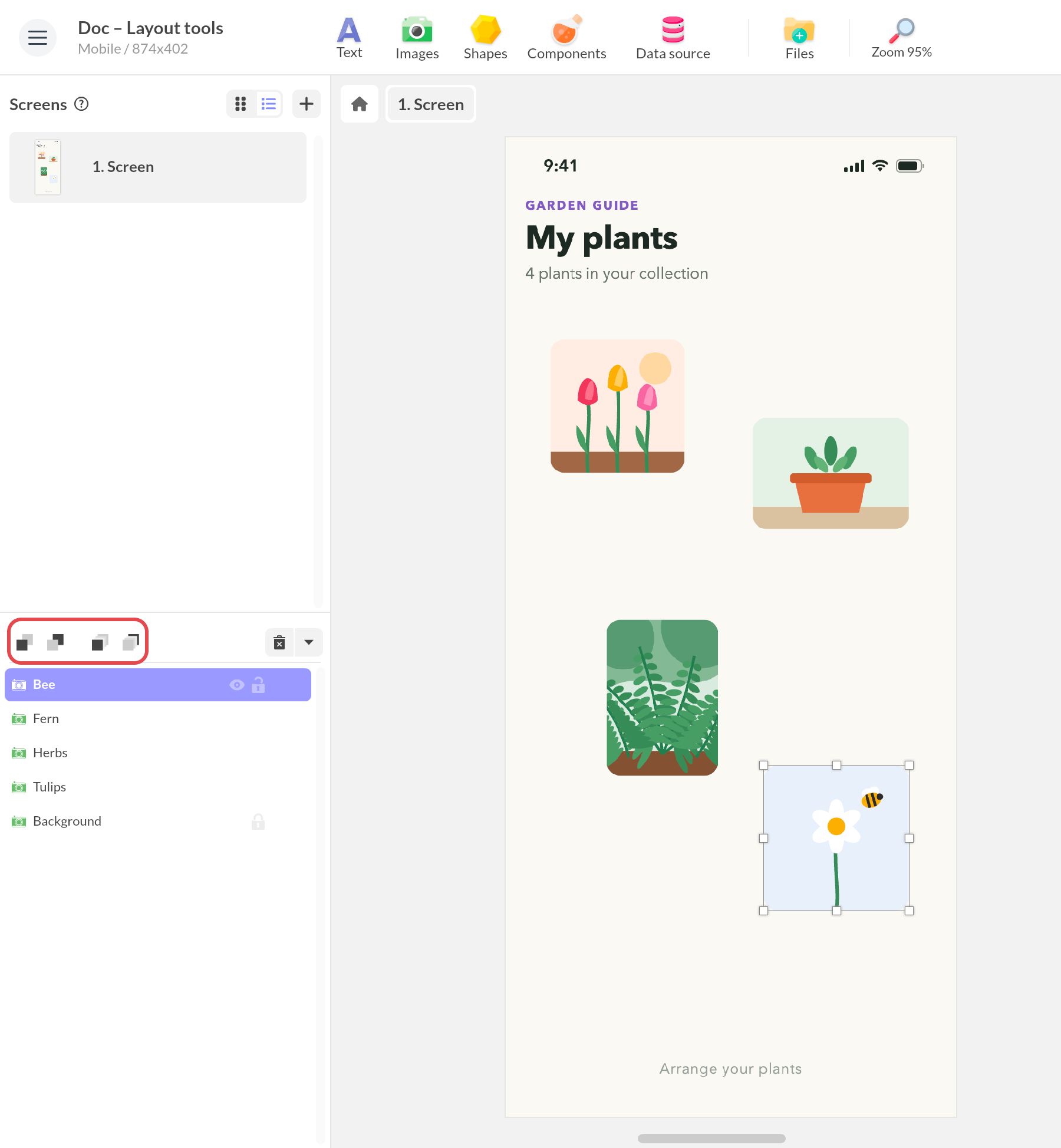Click '4 plants in your collection' text
Screen dimensions: 1061x1148
[617, 273]
